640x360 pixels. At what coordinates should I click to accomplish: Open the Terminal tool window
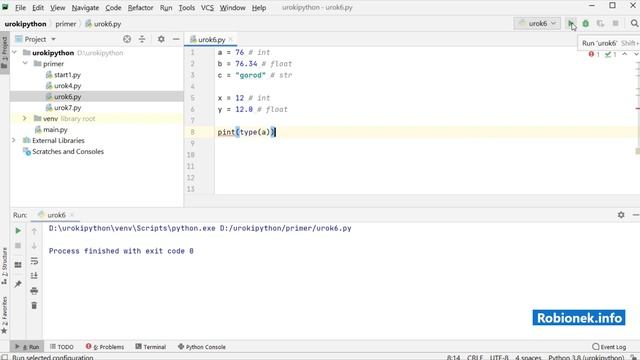[x=151, y=347]
